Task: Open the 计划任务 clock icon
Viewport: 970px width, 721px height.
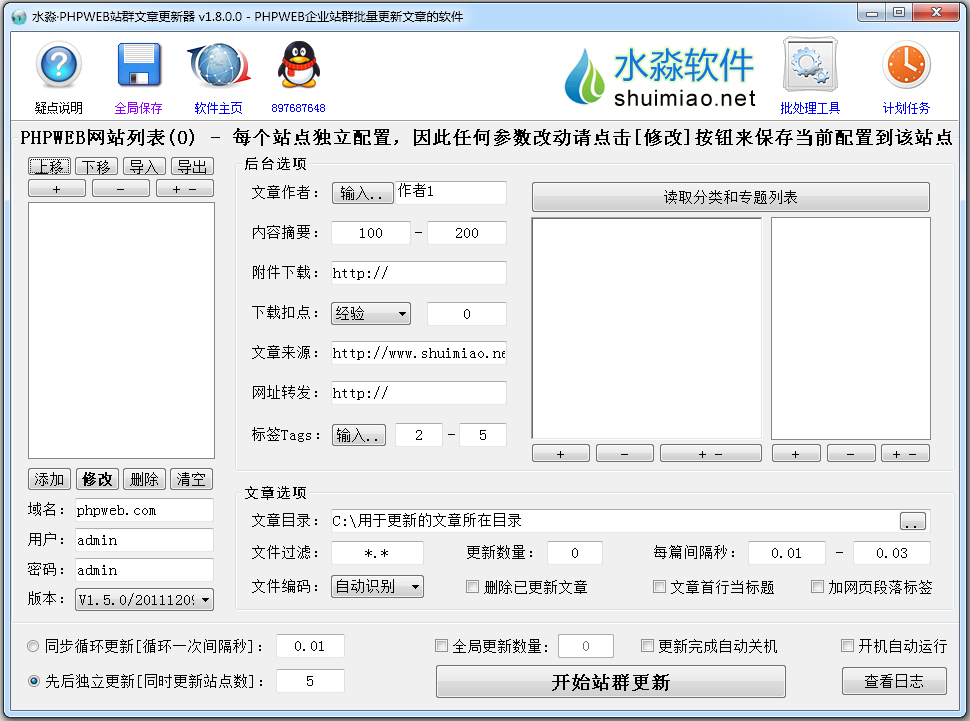Action: coord(905,64)
